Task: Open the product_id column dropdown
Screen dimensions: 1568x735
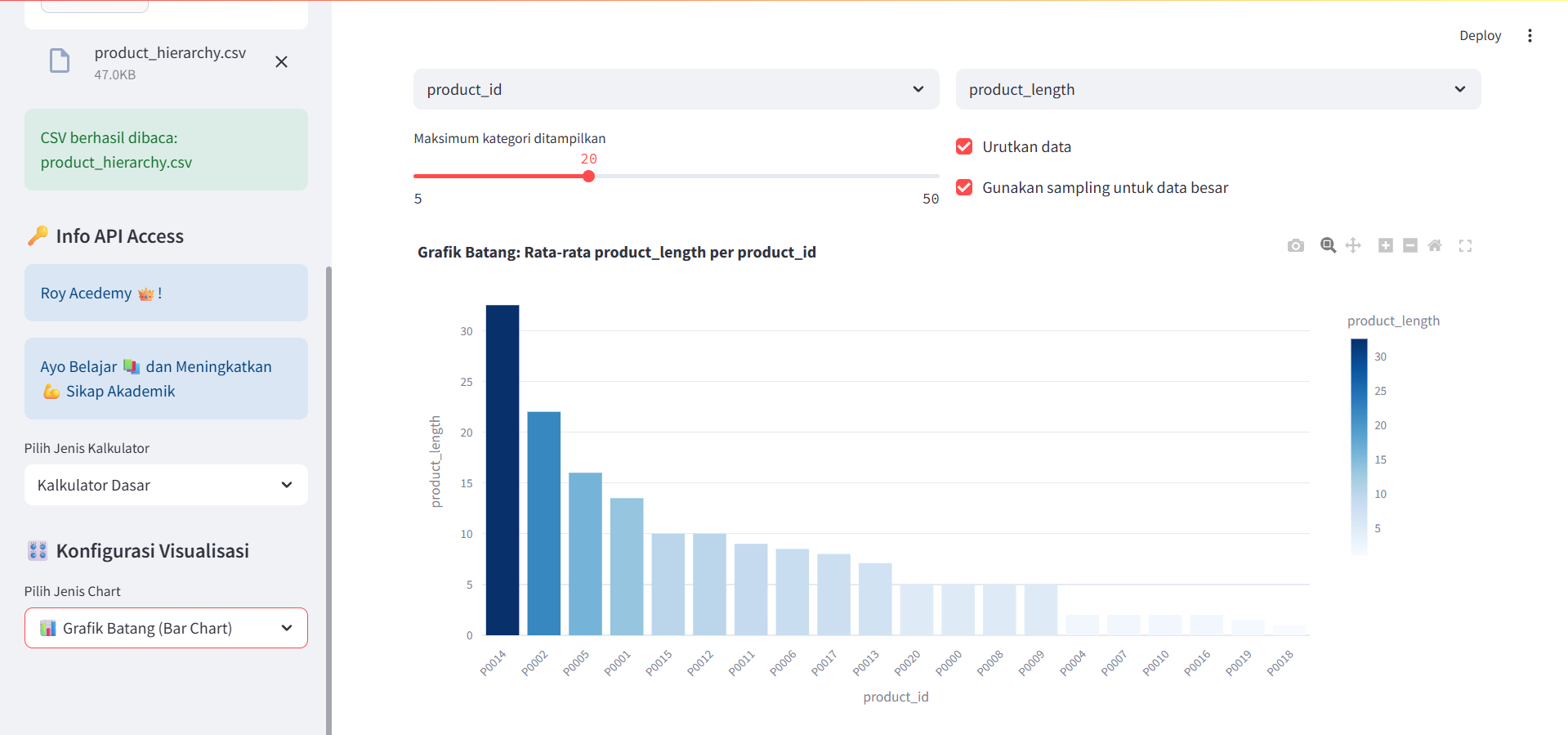Action: [x=676, y=90]
